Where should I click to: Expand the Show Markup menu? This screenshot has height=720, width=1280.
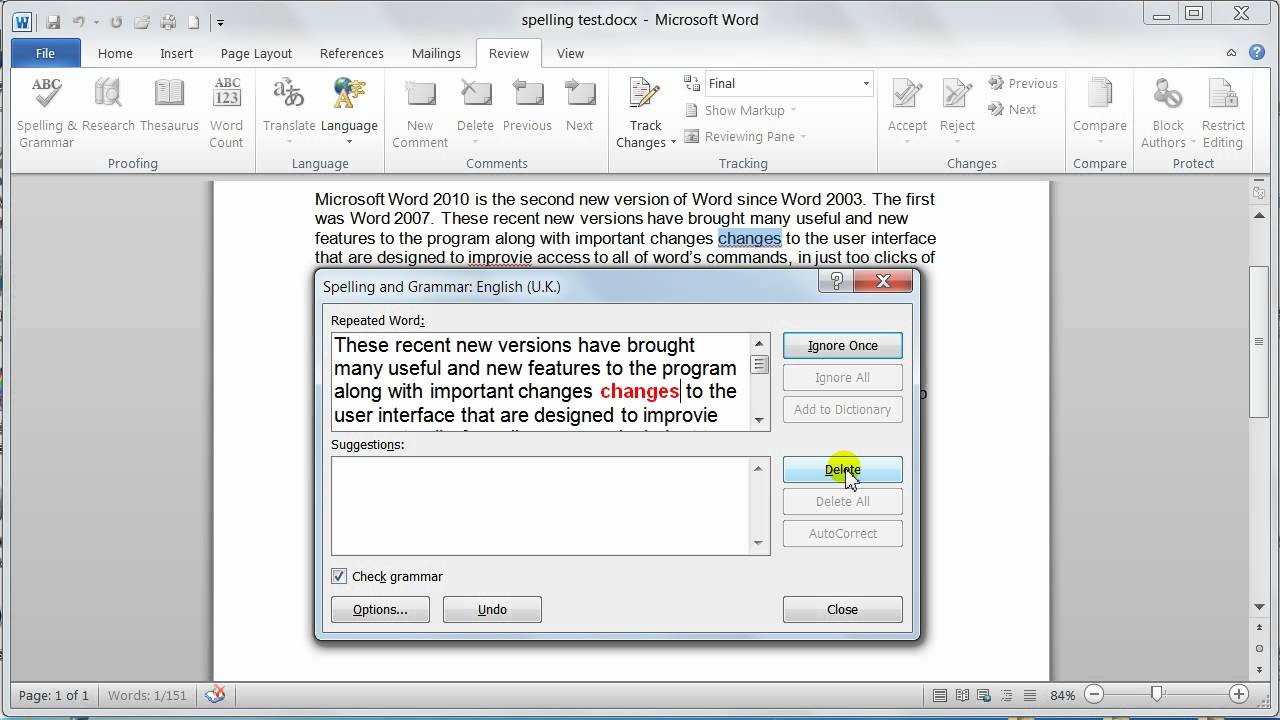[742, 110]
